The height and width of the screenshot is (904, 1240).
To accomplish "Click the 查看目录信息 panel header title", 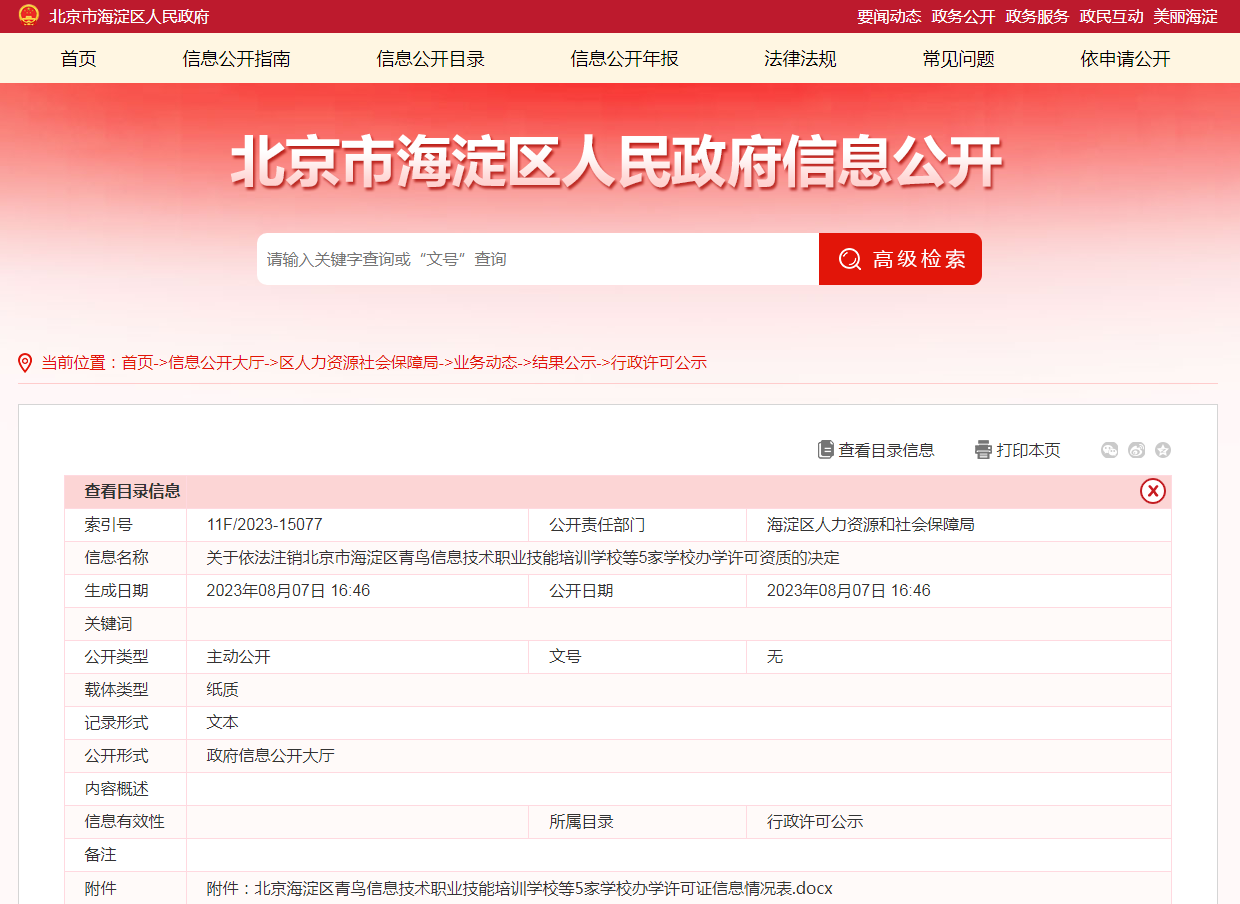I will [x=132, y=491].
